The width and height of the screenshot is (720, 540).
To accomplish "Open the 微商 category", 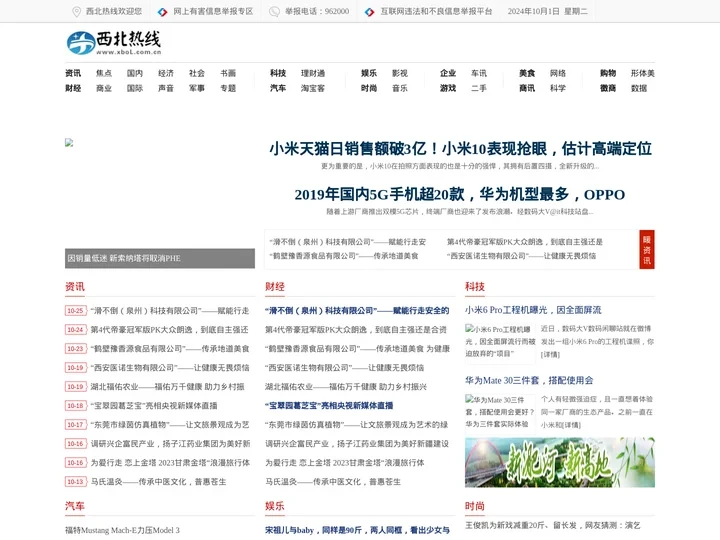I will click(x=608, y=88).
